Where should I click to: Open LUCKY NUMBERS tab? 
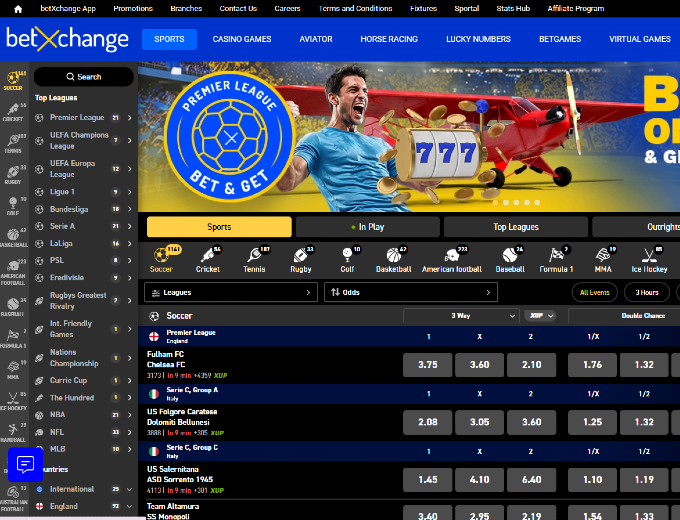pos(478,39)
